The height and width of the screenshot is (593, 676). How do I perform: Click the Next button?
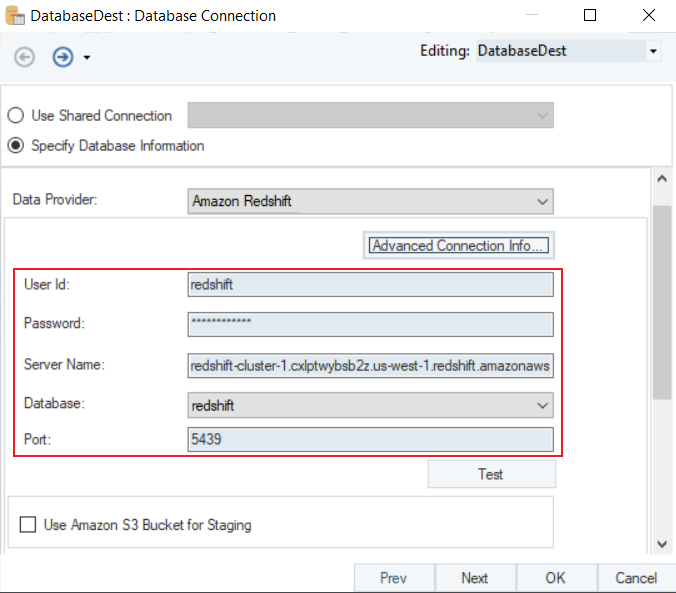[475, 578]
